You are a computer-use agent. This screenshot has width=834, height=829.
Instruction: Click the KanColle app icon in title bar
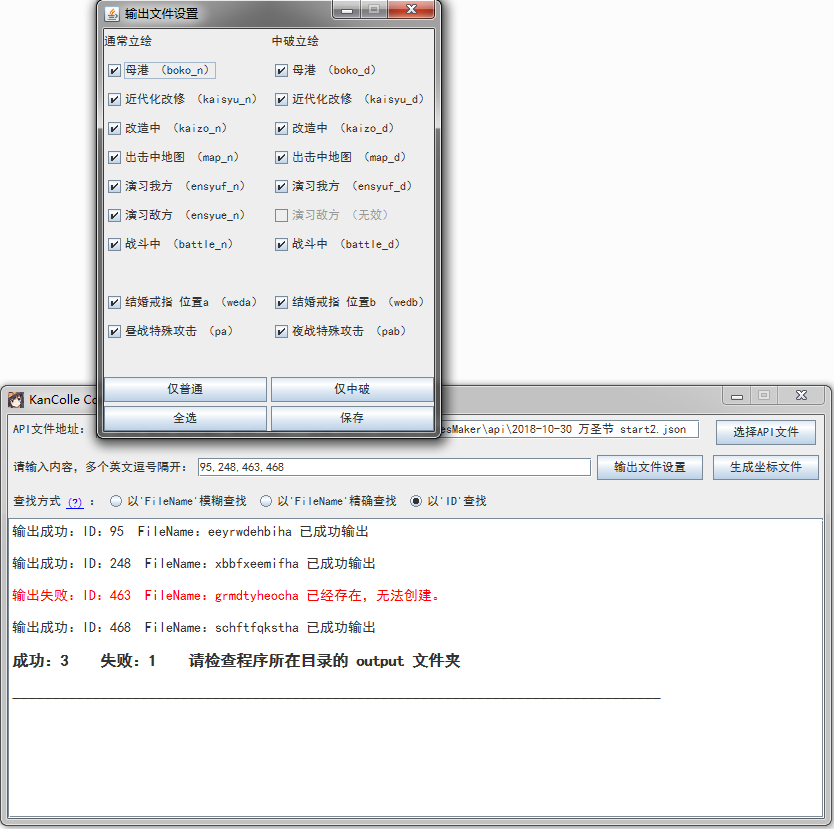tap(16, 399)
